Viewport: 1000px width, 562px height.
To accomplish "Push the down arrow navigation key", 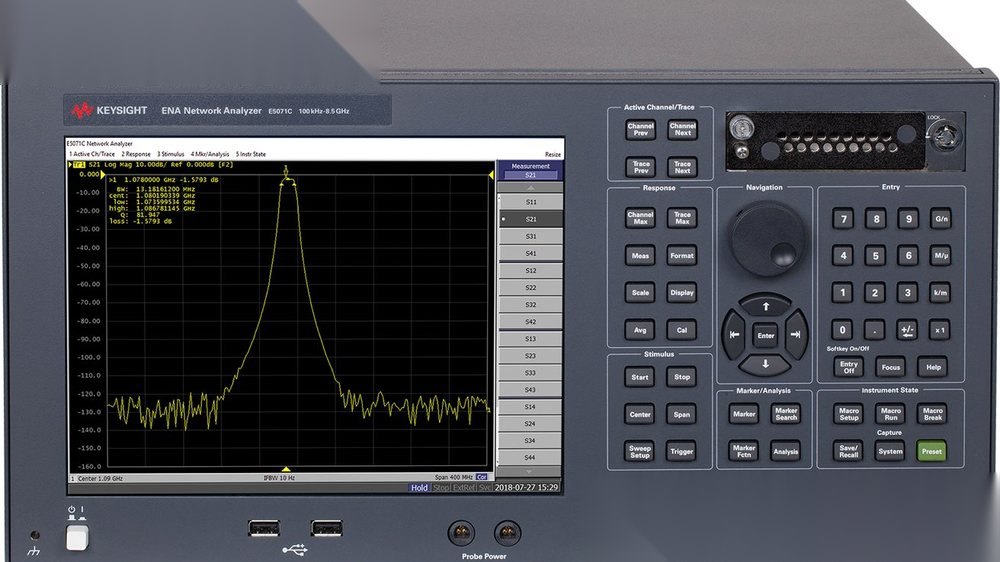I will point(765,364).
